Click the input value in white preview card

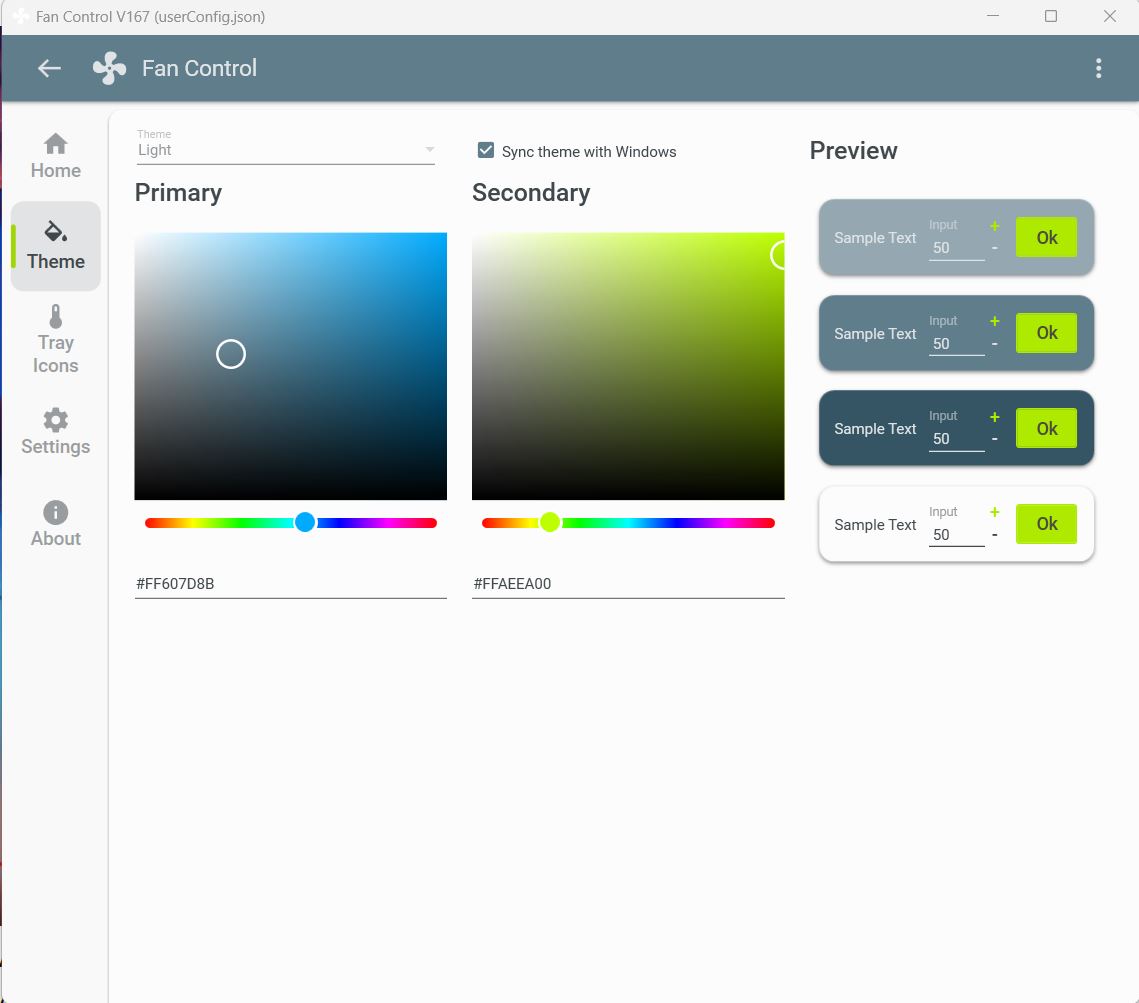tap(957, 535)
